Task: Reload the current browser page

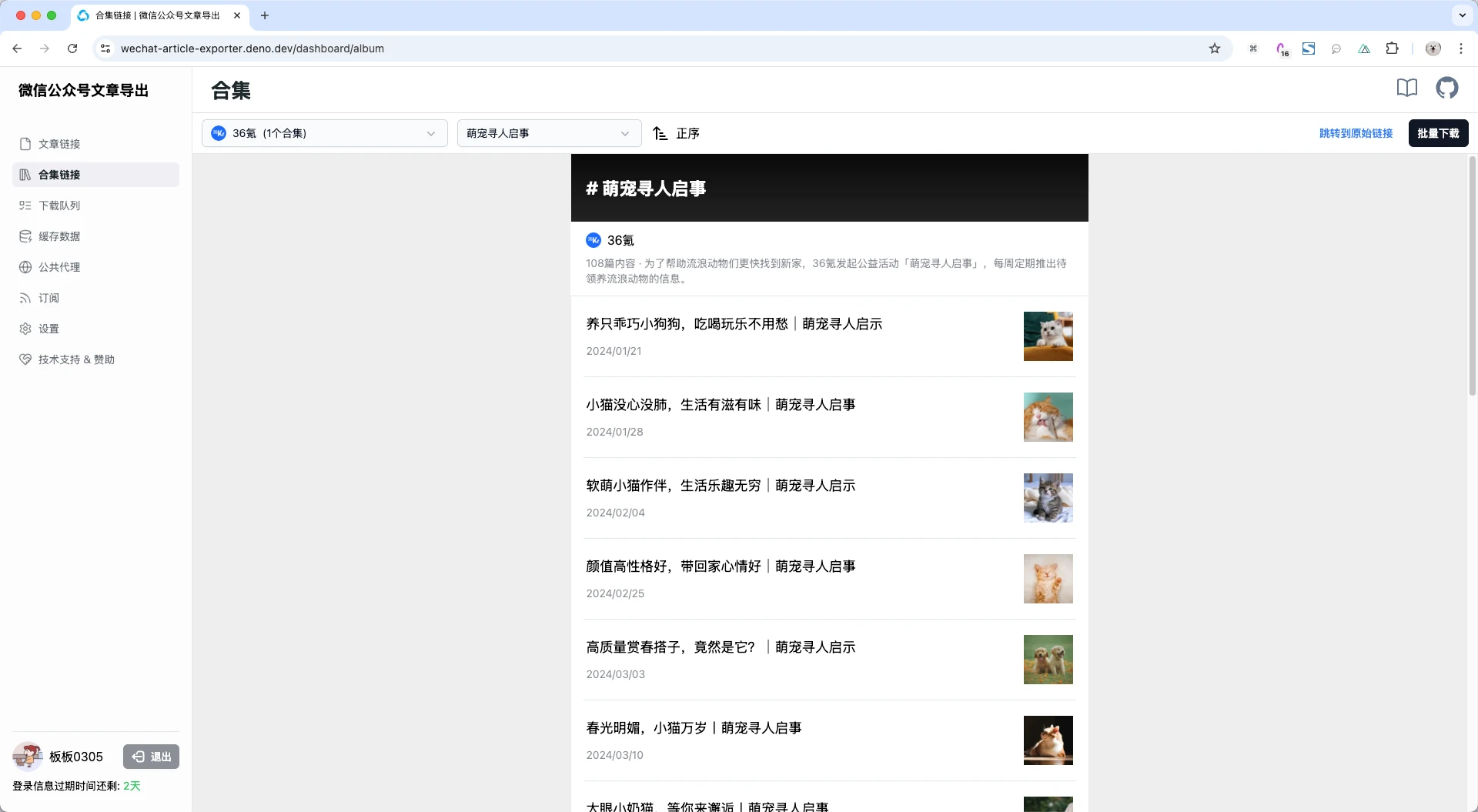Action: (x=72, y=48)
